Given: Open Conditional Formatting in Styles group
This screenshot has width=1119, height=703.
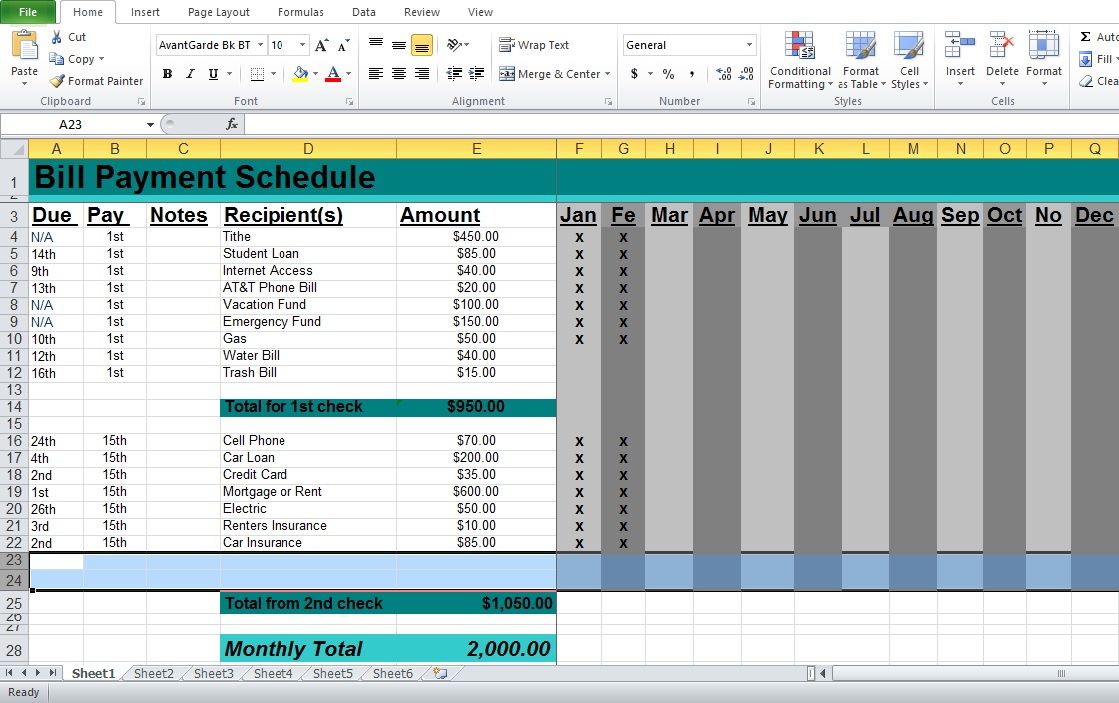Looking at the screenshot, I should coord(799,60).
